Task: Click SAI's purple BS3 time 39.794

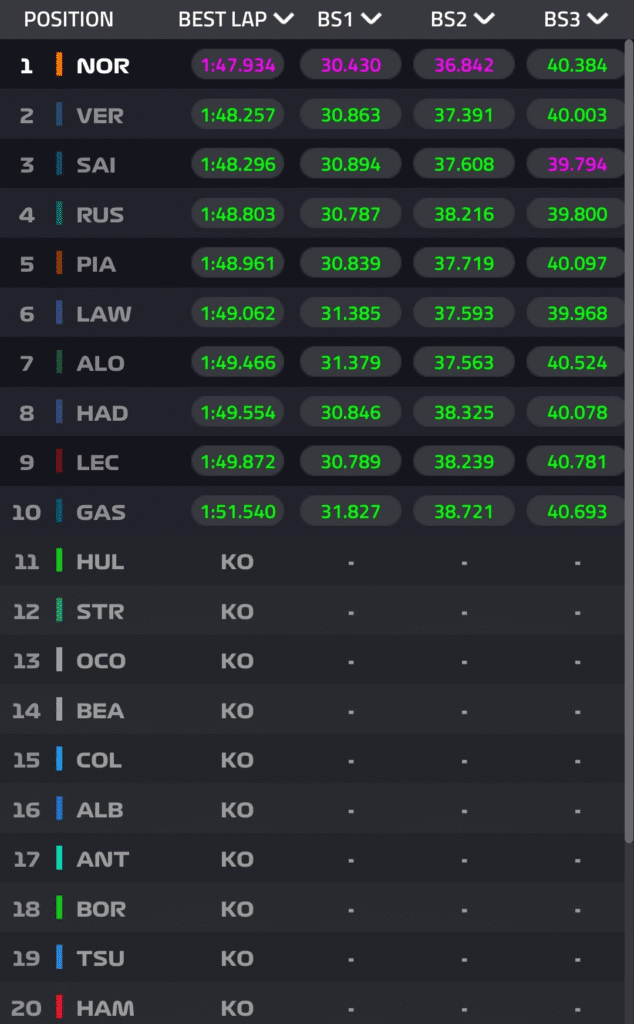Action: pos(577,165)
